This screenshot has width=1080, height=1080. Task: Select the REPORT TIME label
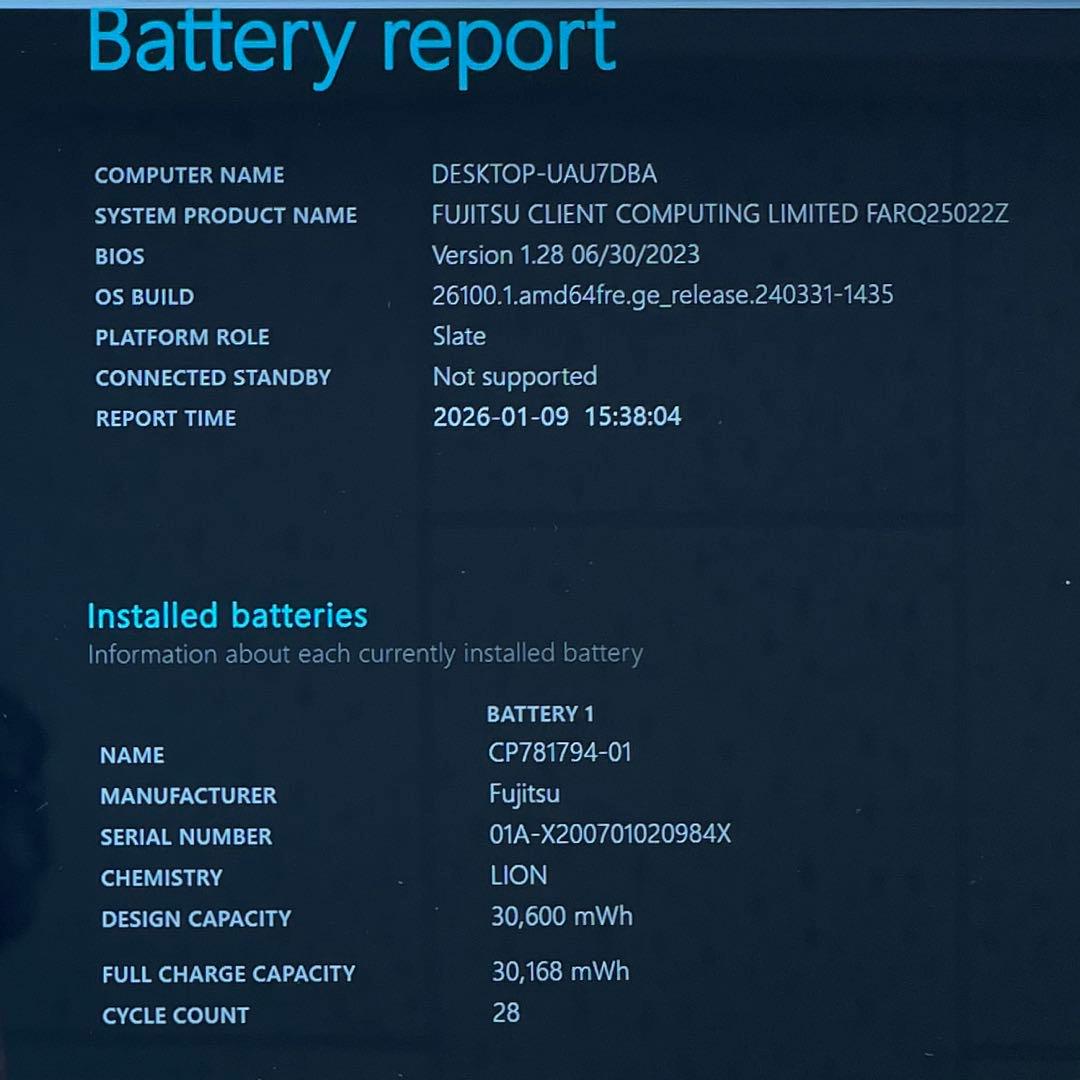tap(166, 418)
